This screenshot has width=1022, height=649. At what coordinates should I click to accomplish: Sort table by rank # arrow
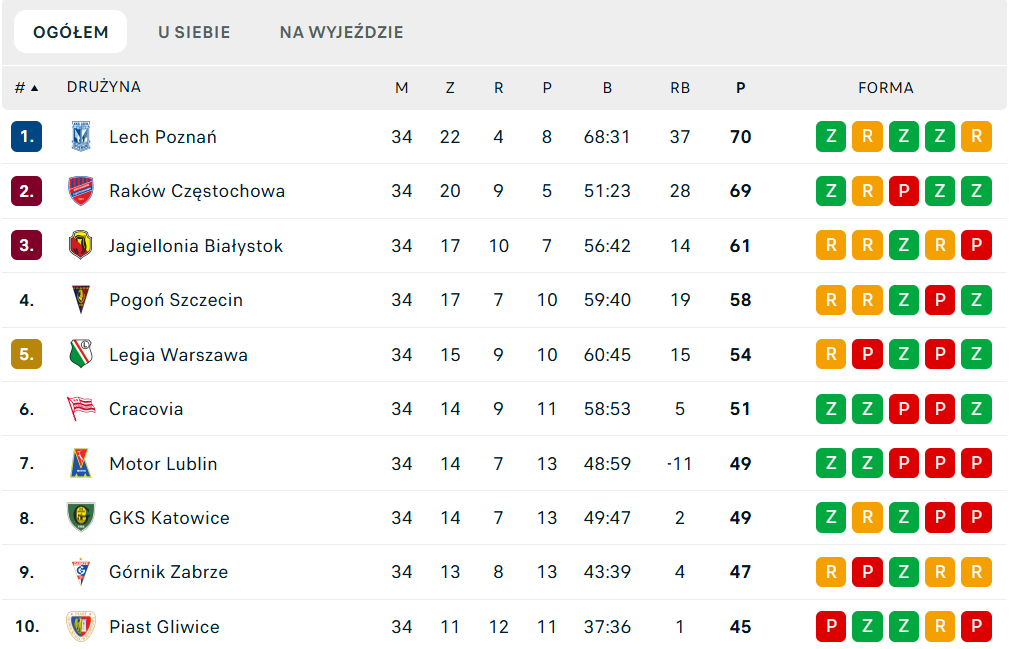26,87
